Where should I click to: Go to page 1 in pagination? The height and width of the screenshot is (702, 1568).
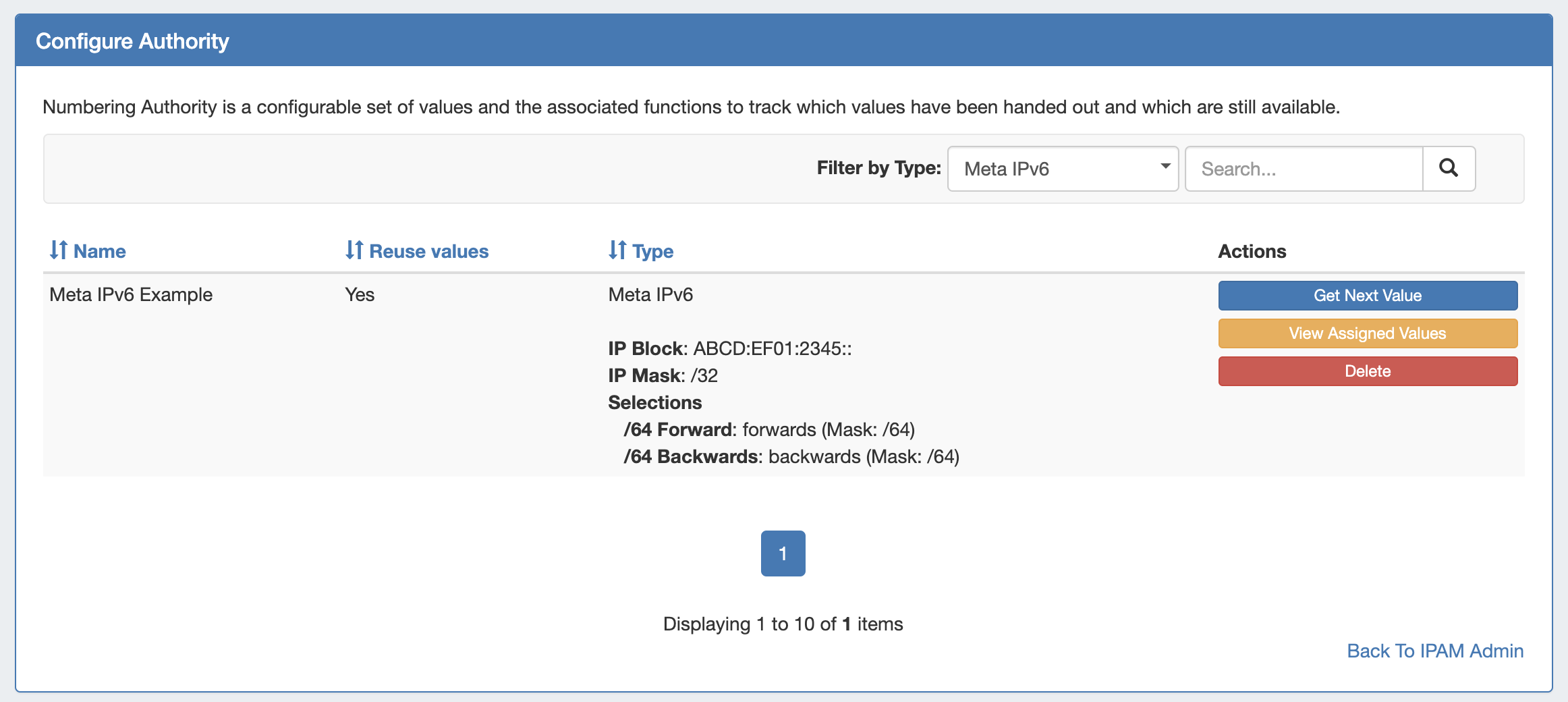783,553
